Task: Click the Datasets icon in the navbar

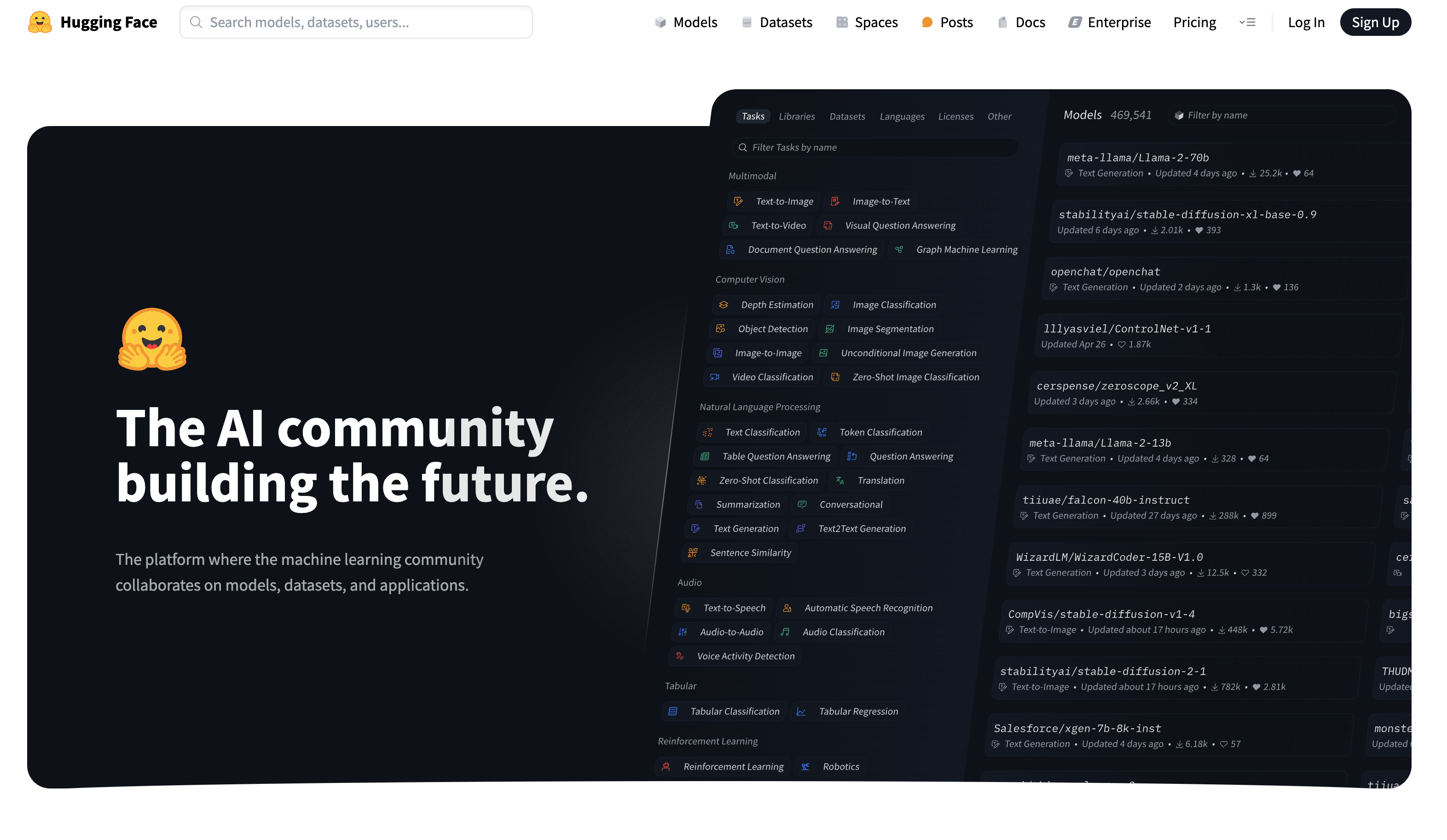Action: pyautogui.click(x=747, y=23)
